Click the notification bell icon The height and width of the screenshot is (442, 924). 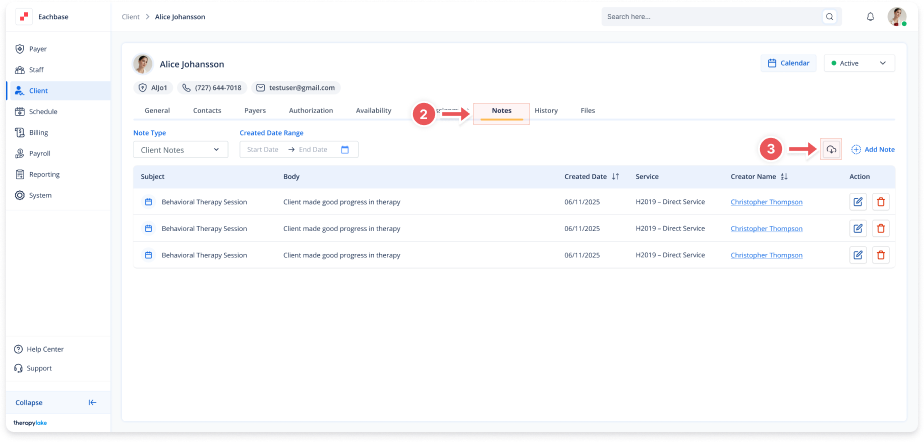coord(870,17)
